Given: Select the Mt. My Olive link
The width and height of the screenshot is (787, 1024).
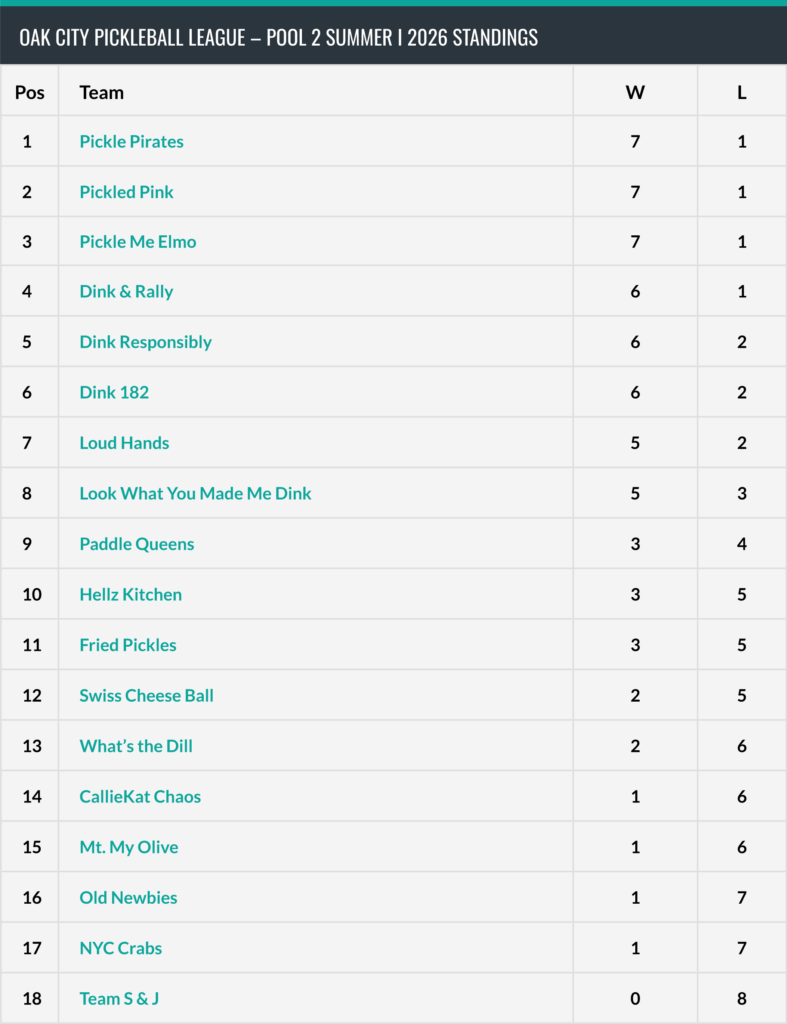Looking at the screenshot, I should click(x=129, y=847).
